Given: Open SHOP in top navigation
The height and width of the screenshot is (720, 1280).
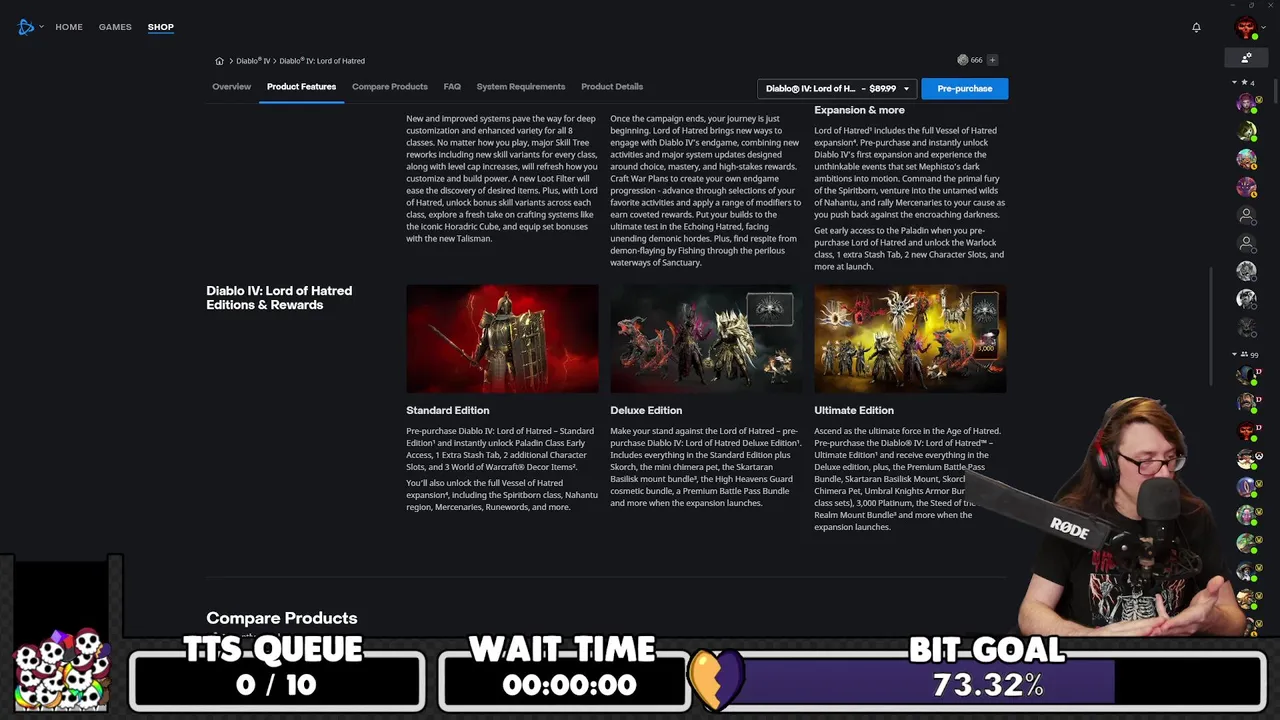Looking at the screenshot, I should [x=160, y=27].
